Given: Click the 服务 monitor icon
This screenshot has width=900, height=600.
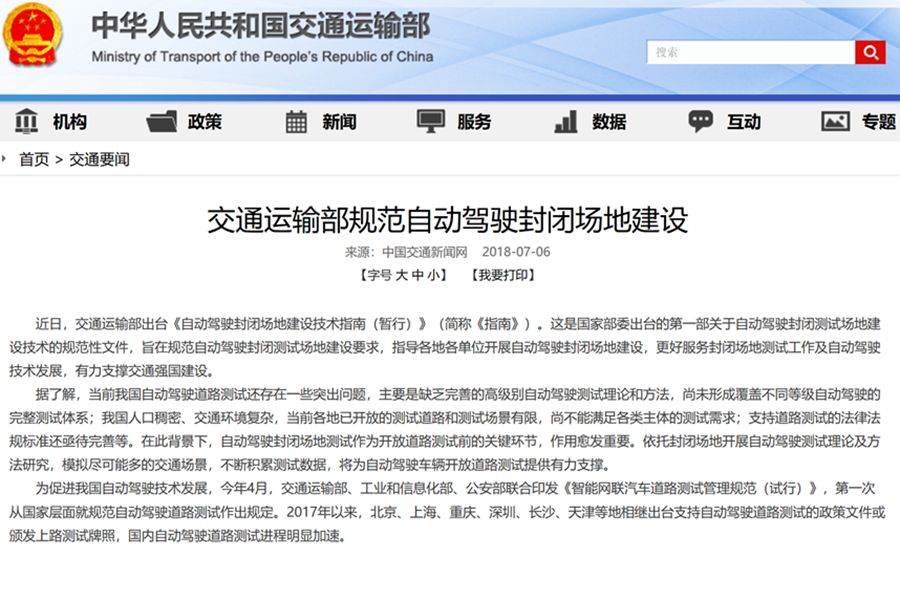Looking at the screenshot, I should point(430,121).
